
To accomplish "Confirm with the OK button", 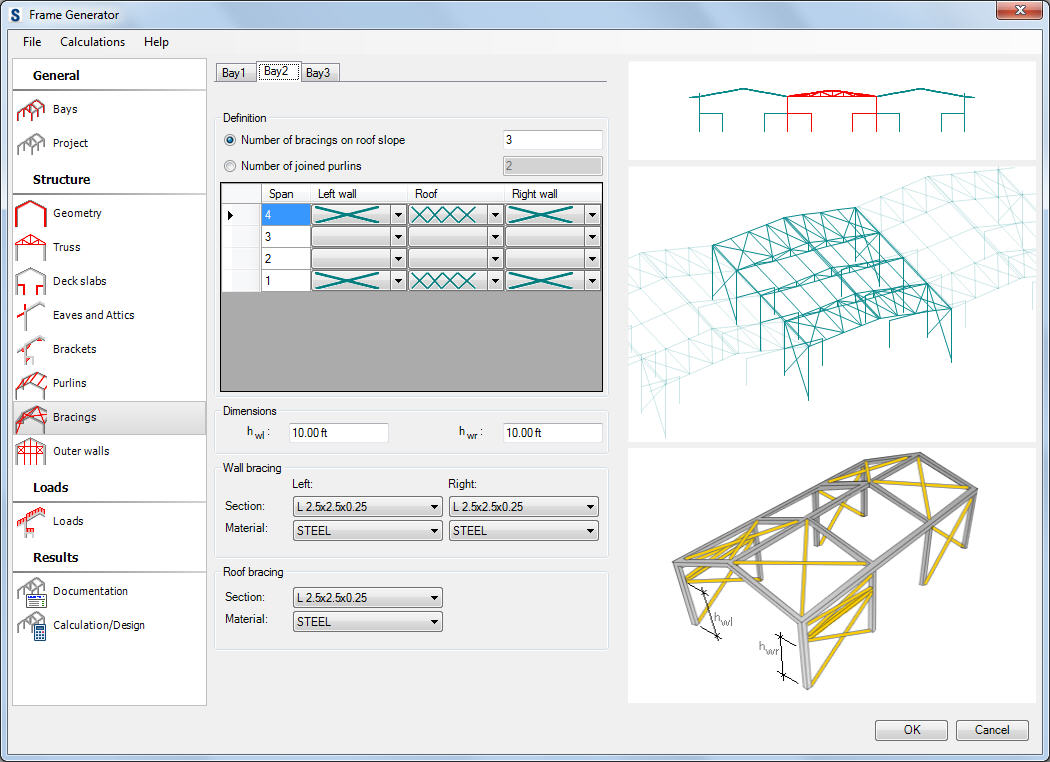I will [x=911, y=730].
